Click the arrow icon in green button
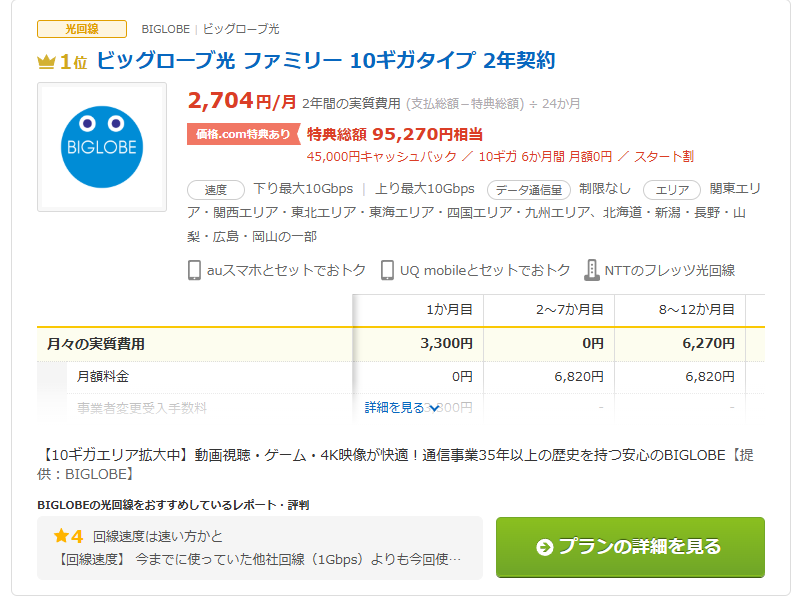The image size is (796, 597). 544,547
